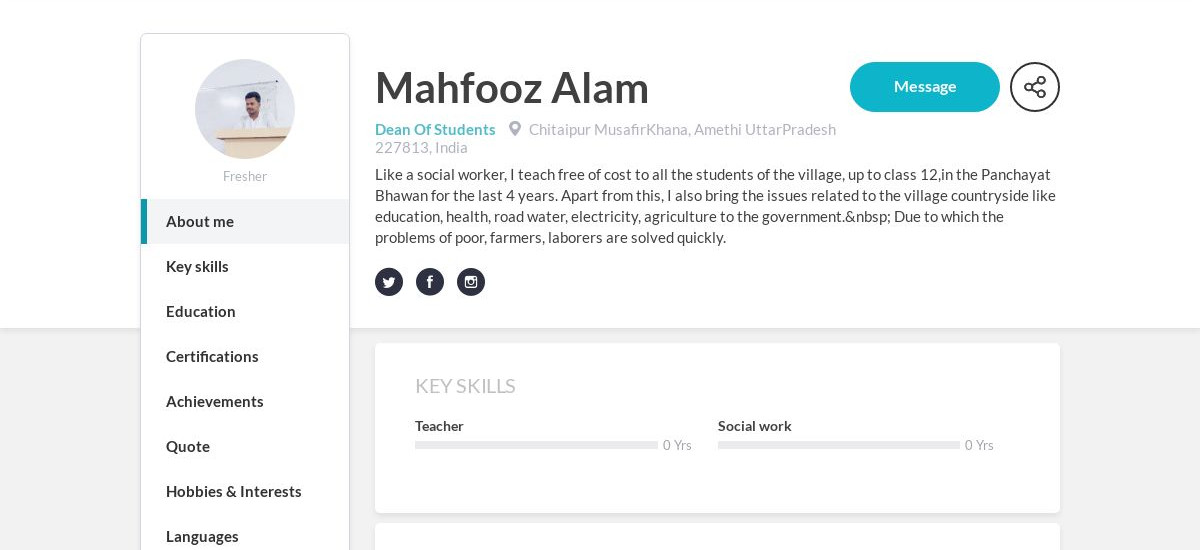Open the Facebook profile icon
The image size is (1200, 550).
[x=430, y=282]
